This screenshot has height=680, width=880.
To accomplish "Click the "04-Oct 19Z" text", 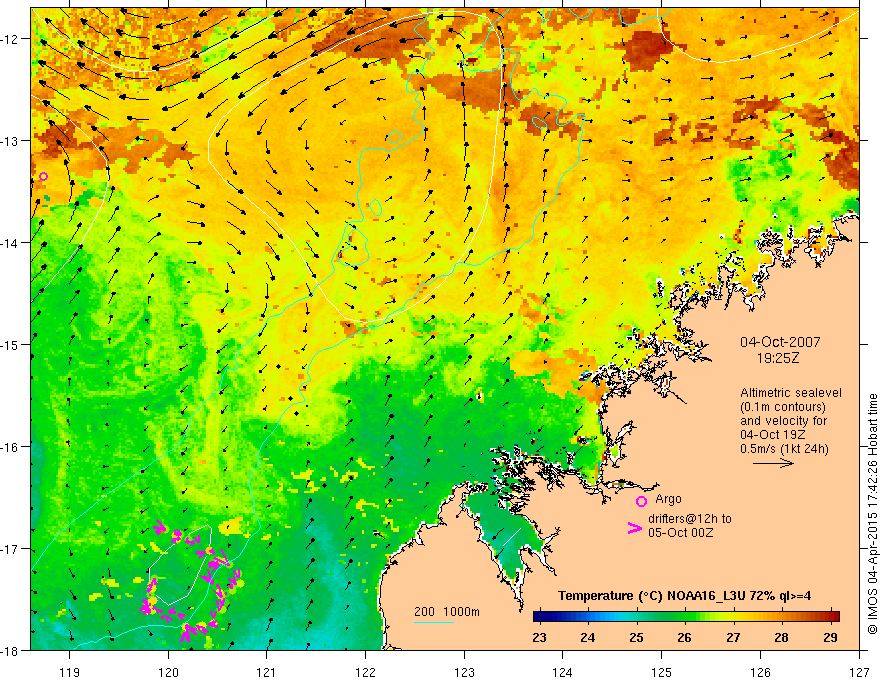I will click(x=772, y=434).
